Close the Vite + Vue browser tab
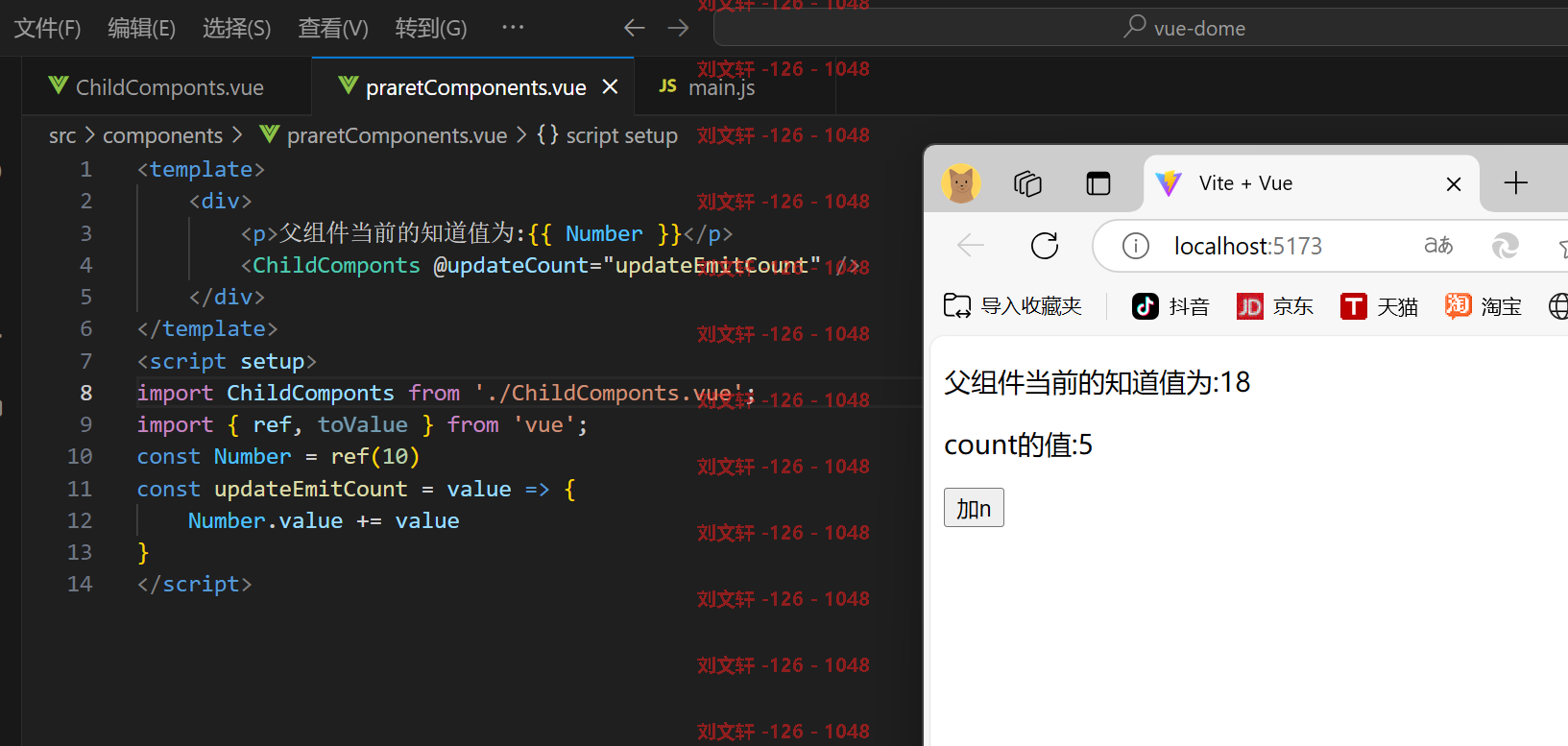Image resolution: width=1568 pixels, height=746 pixels. click(x=1454, y=183)
